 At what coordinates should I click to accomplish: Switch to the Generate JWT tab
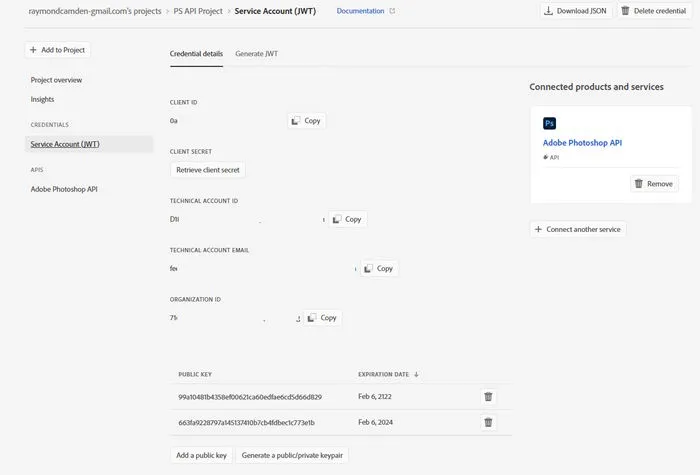point(257,53)
